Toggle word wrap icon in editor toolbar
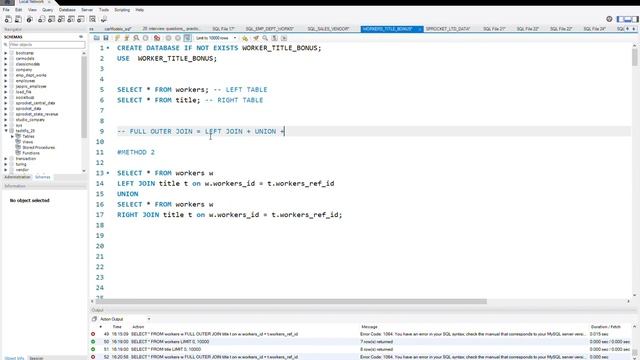Image resolution: width=640 pixels, height=360 pixels. (x=284, y=38)
